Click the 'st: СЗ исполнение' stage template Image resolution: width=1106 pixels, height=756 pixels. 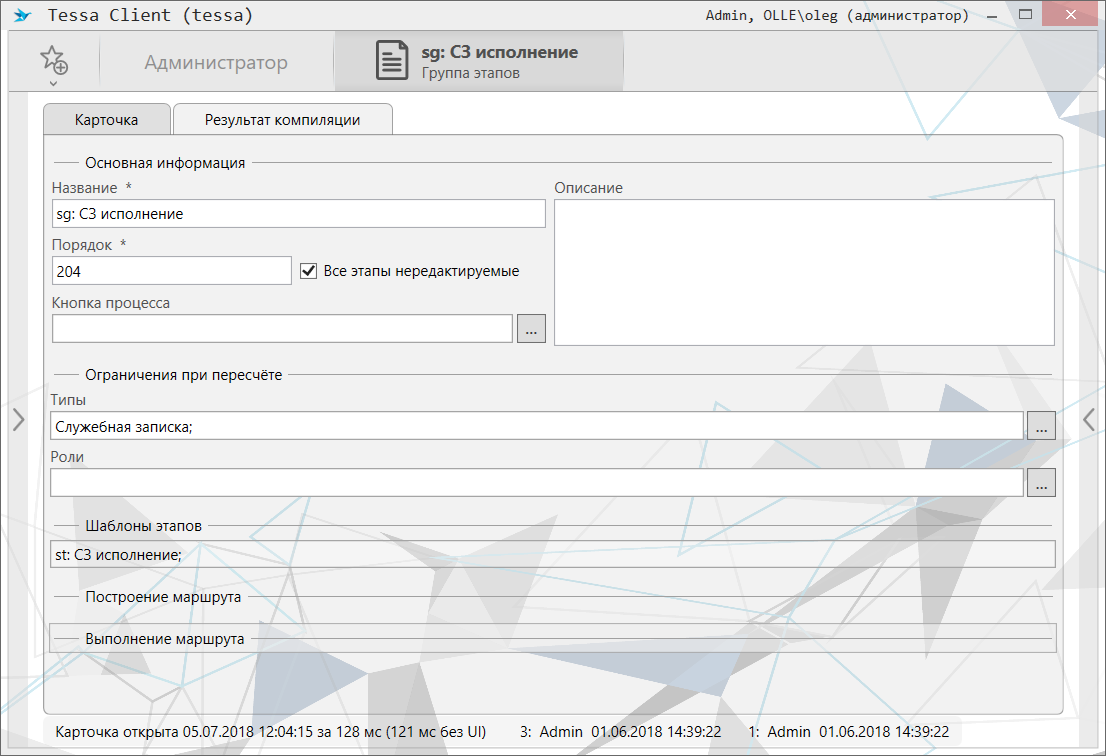[x=118, y=554]
